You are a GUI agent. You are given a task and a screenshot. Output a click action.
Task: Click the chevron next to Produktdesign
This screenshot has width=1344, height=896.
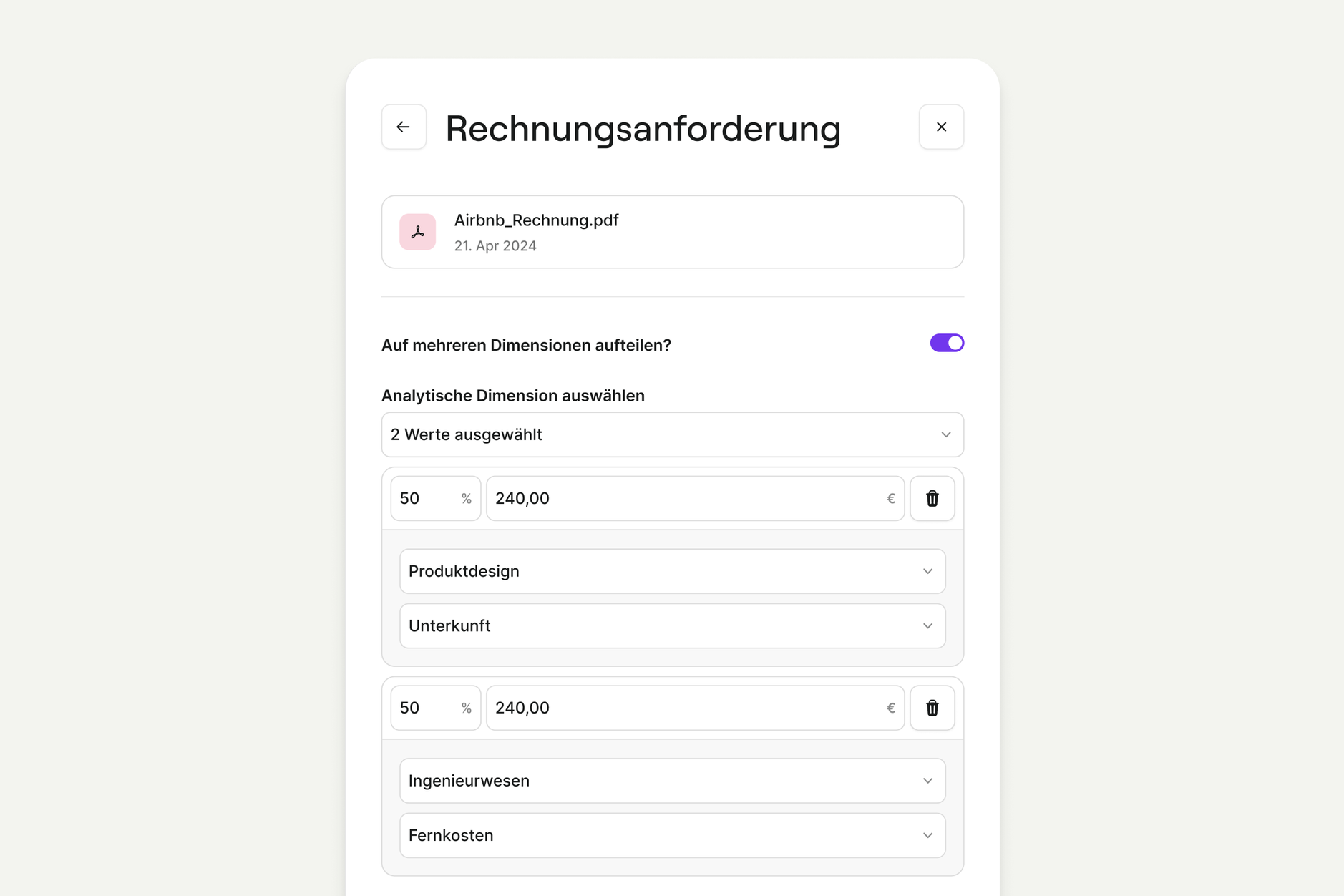(x=927, y=571)
